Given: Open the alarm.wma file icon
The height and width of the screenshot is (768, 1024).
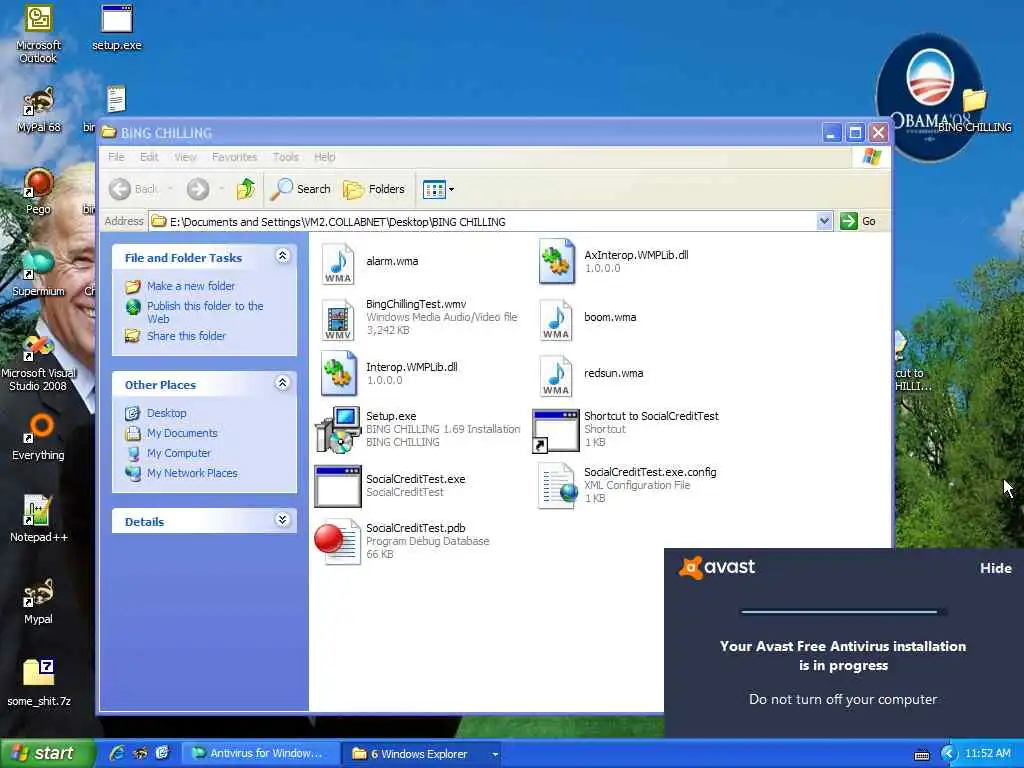Looking at the screenshot, I should click(x=338, y=263).
